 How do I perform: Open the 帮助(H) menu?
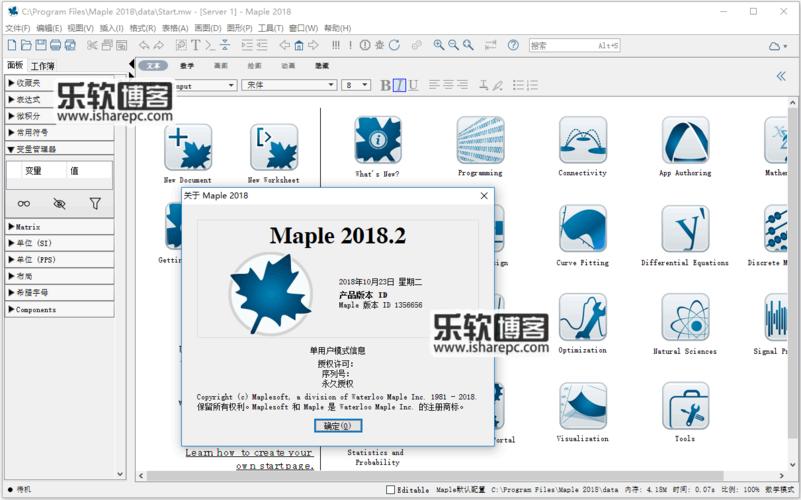point(338,28)
